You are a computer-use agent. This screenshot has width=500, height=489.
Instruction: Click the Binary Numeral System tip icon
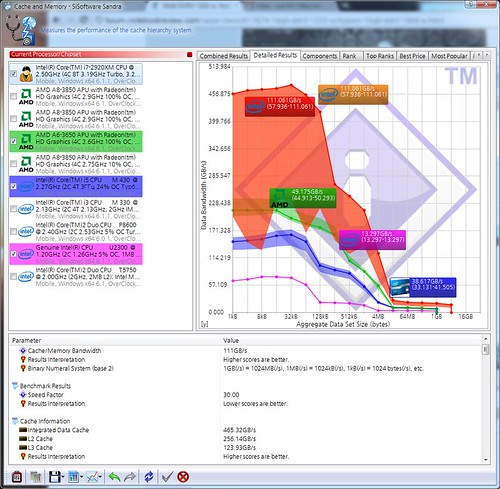tap(23, 368)
